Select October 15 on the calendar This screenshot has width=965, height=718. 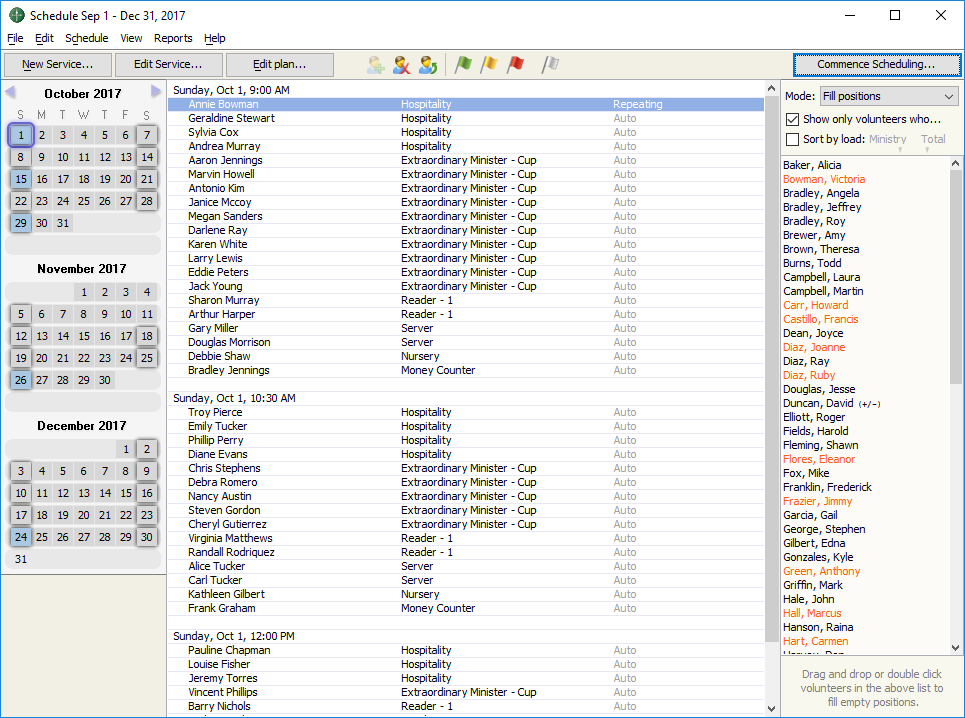coord(21,179)
